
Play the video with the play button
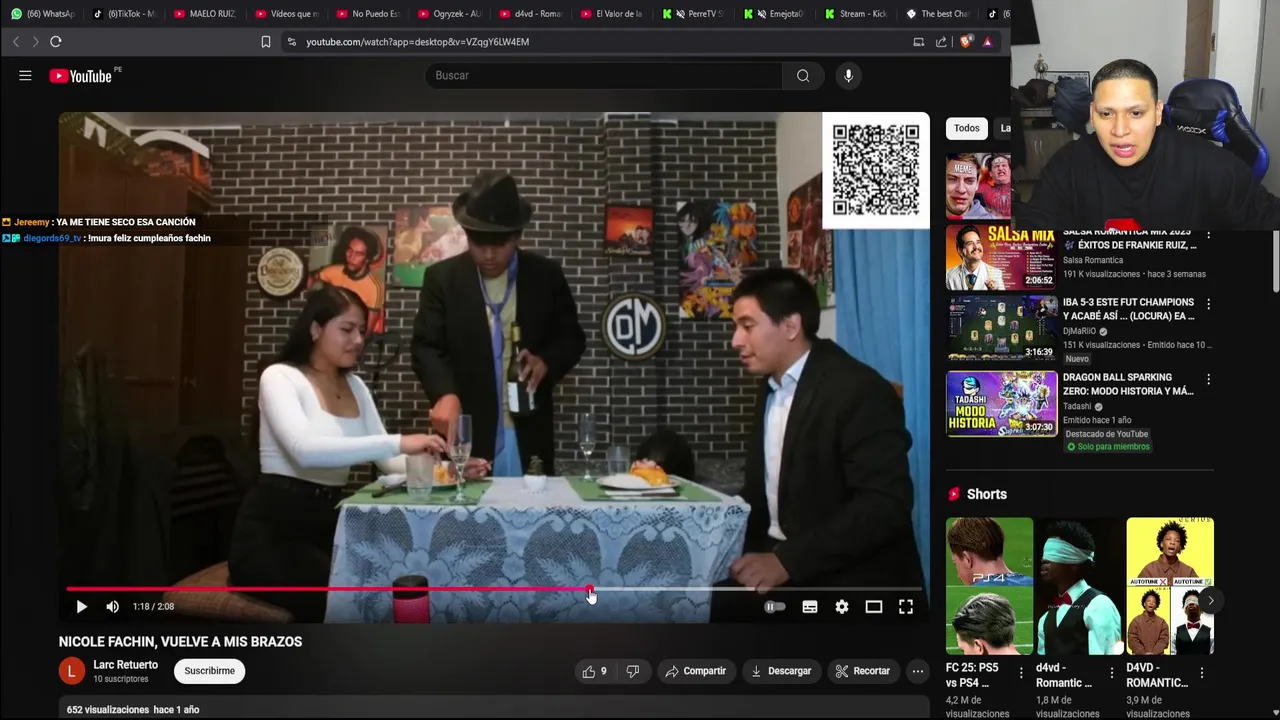point(81,606)
